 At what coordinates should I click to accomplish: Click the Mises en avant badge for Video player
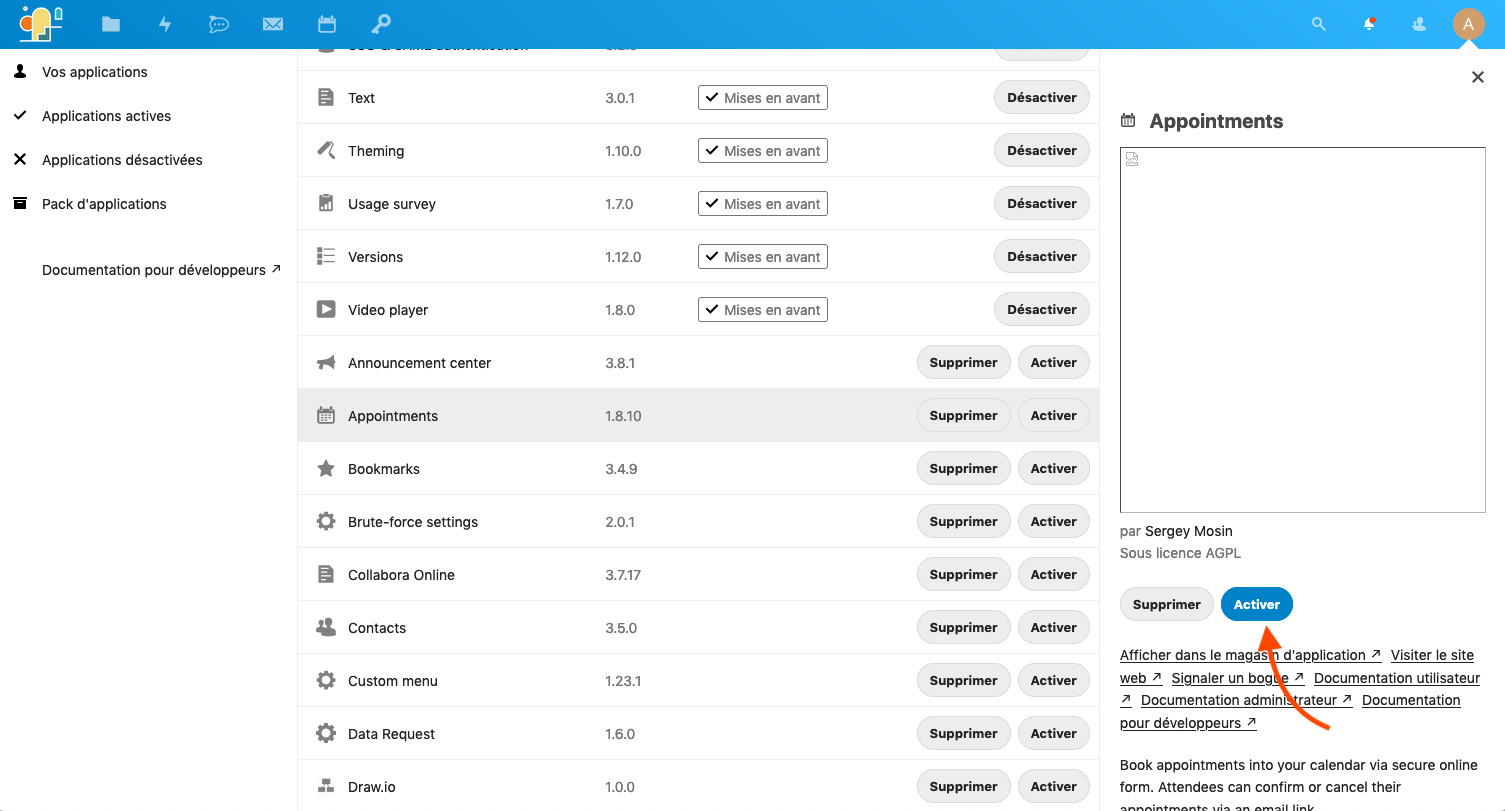pyautogui.click(x=763, y=310)
